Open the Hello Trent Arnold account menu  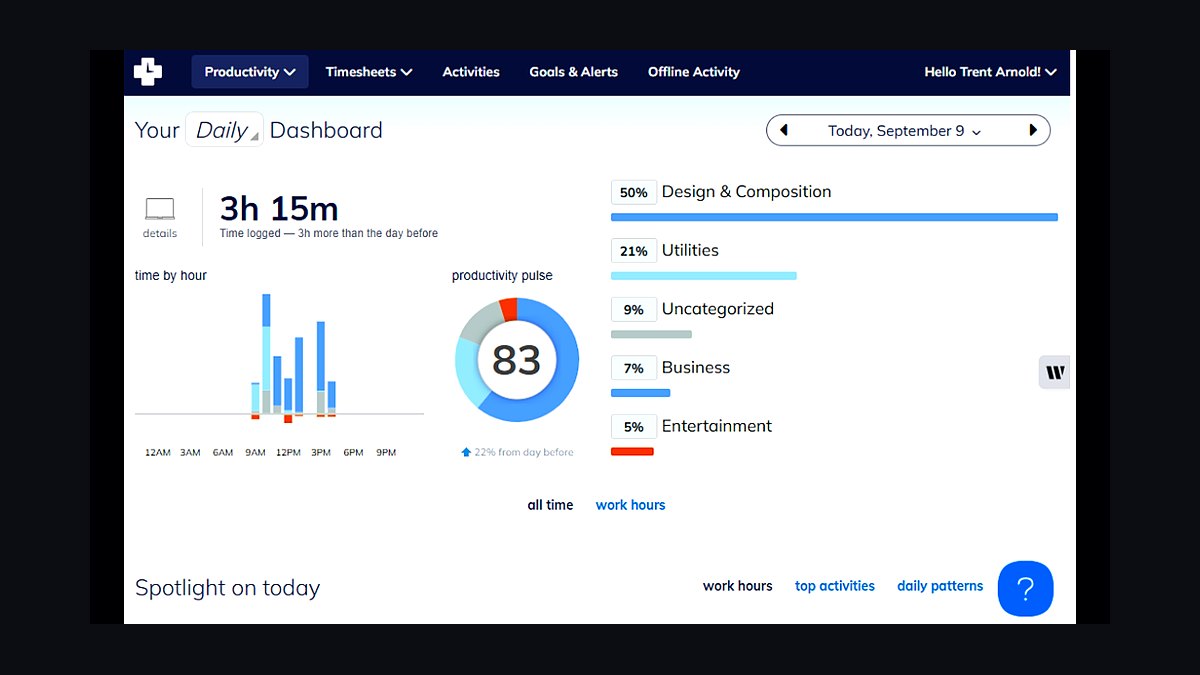[x=990, y=72]
